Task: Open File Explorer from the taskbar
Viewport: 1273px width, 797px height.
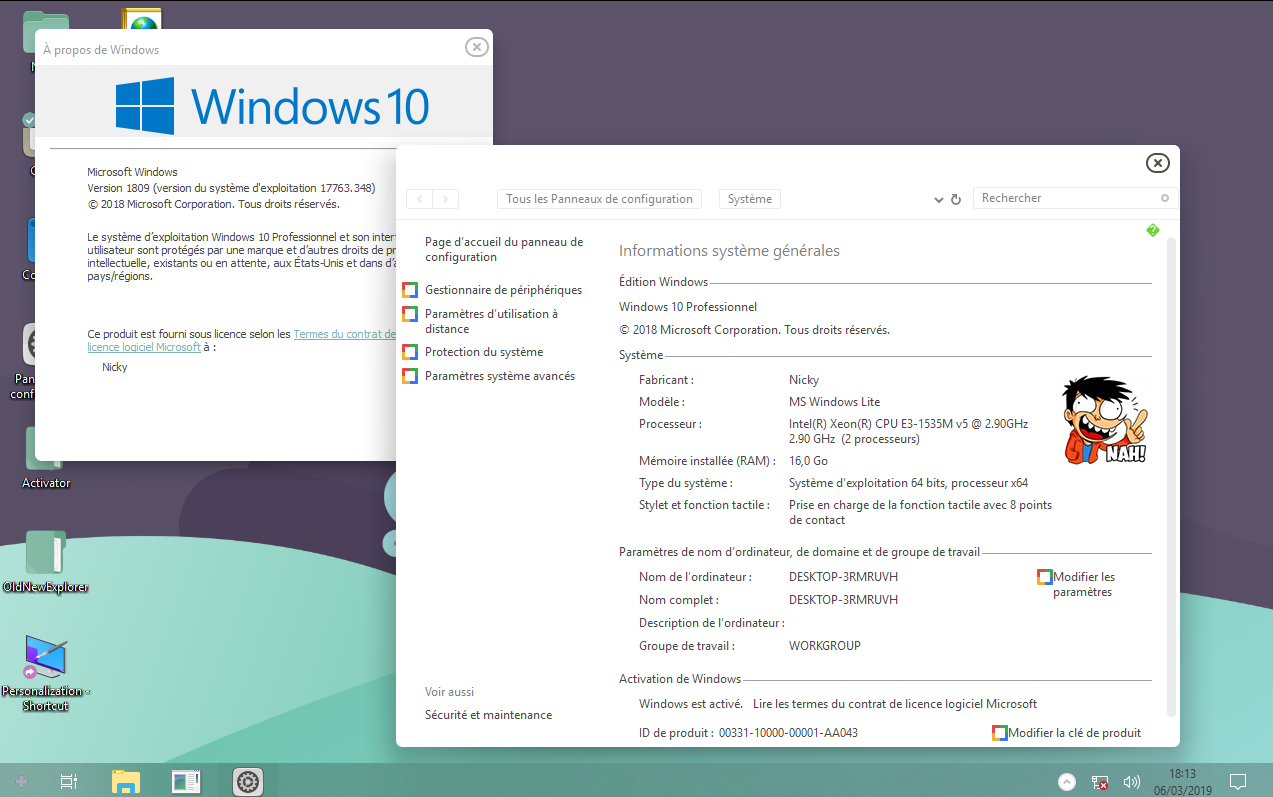Action: pyautogui.click(x=125, y=781)
